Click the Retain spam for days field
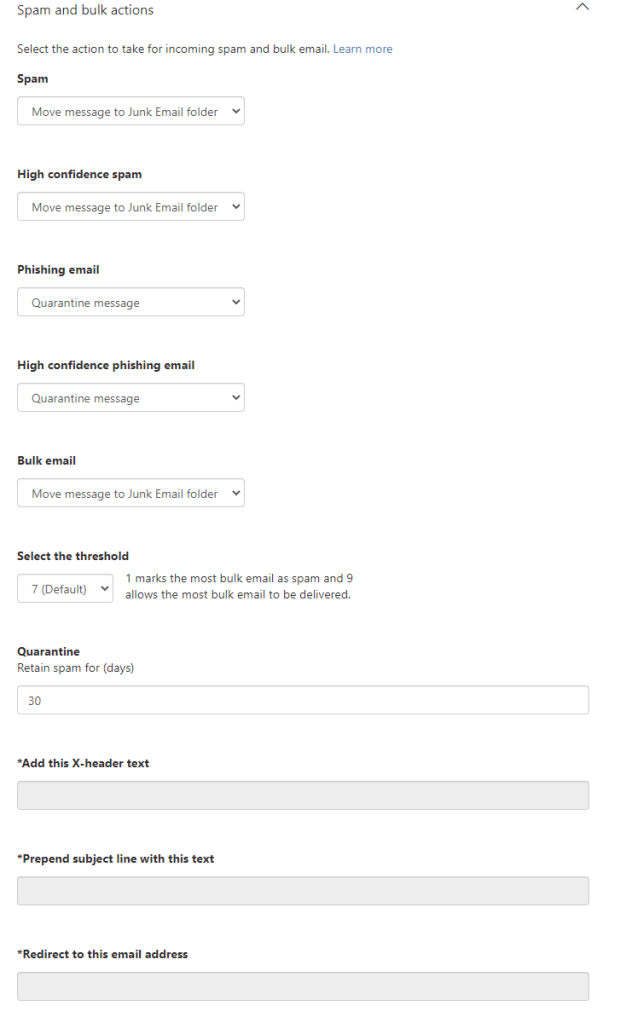 point(302,701)
